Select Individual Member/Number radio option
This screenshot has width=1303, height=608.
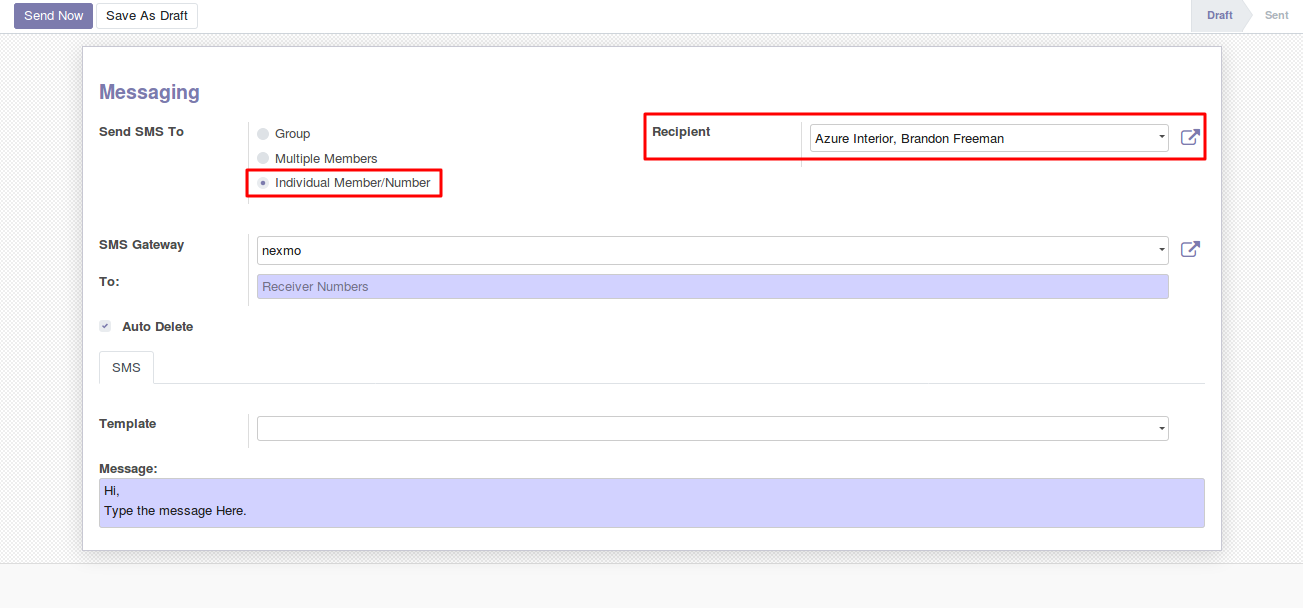pos(263,183)
